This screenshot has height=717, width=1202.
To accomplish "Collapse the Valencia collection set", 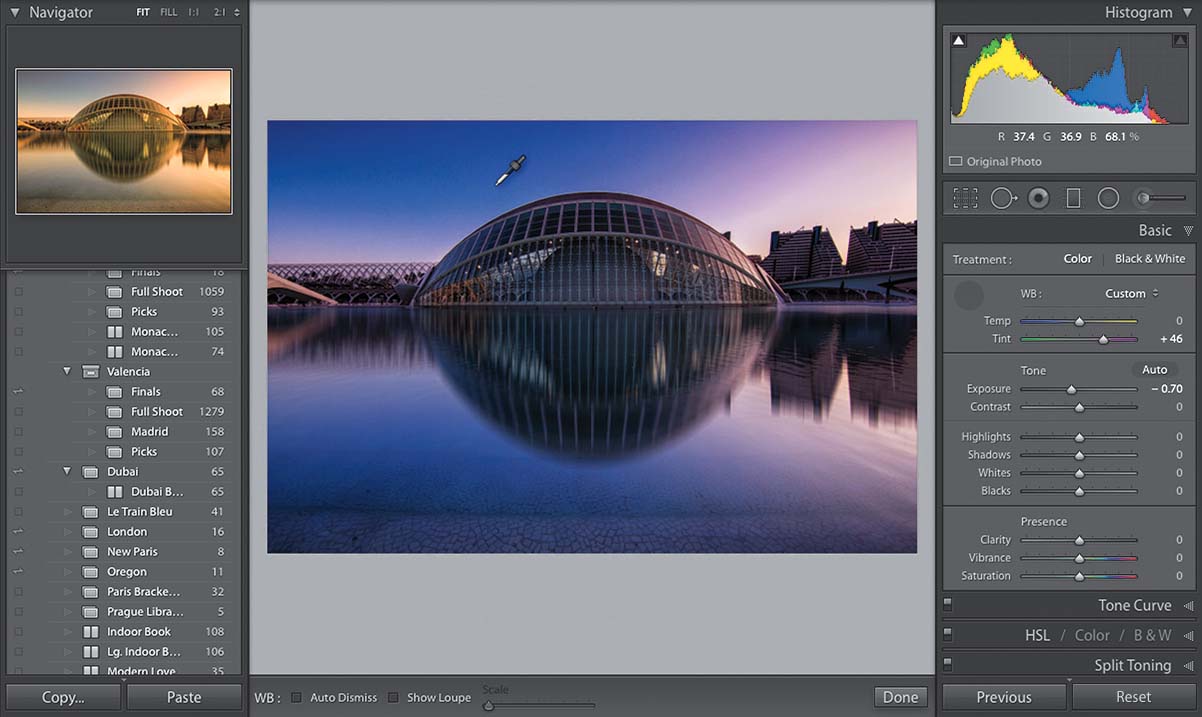I will (x=67, y=371).
